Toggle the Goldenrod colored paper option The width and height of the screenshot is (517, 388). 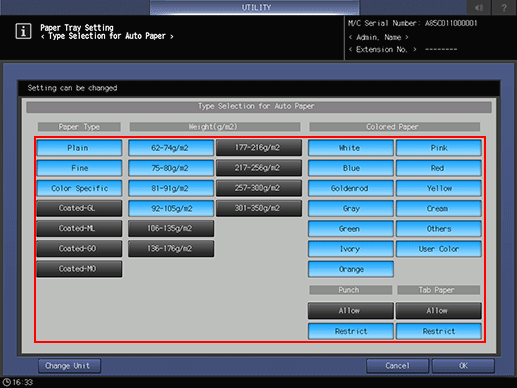click(x=351, y=188)
